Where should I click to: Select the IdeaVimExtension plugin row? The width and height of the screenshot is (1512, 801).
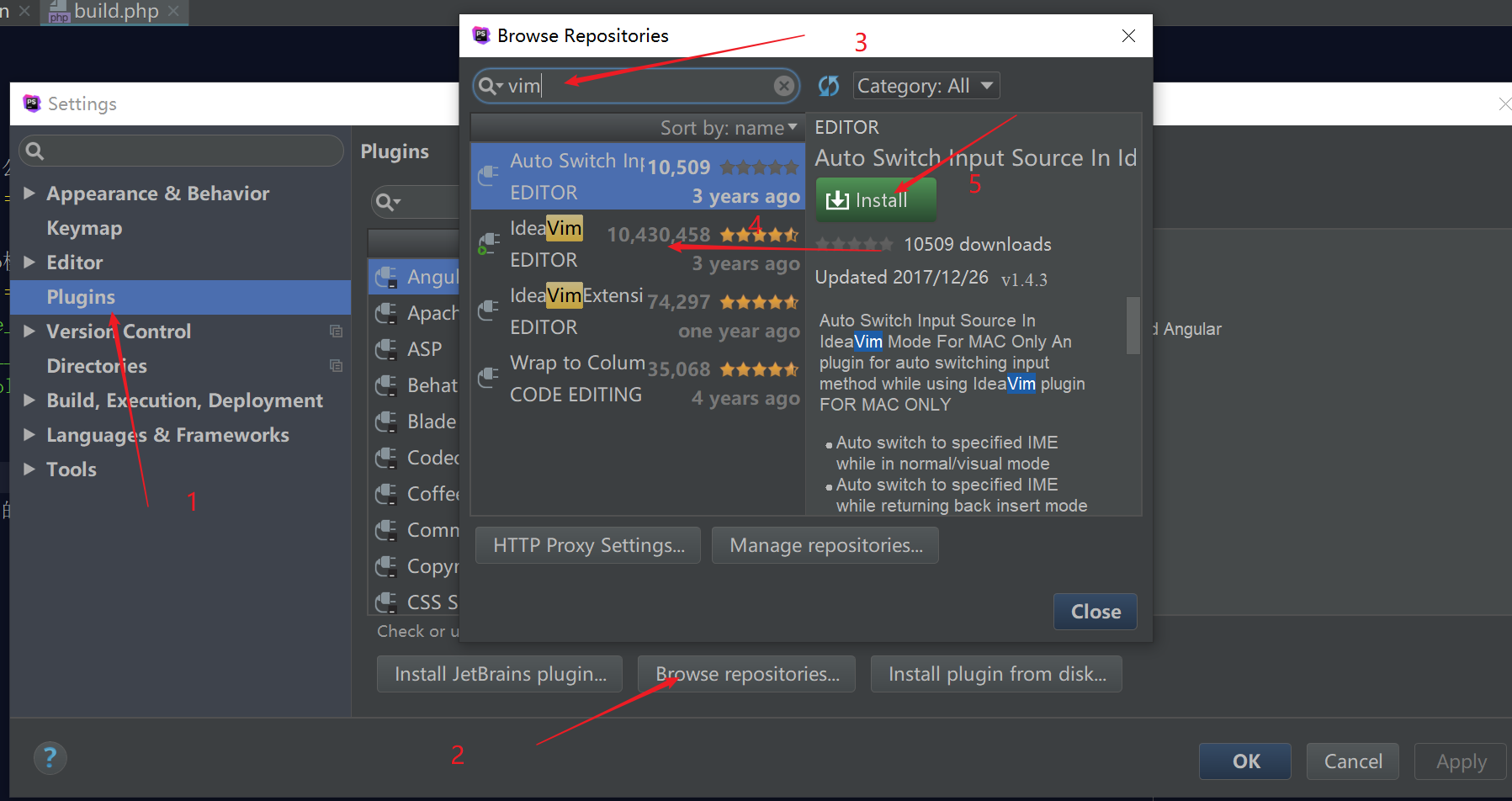tap(638, 310)
